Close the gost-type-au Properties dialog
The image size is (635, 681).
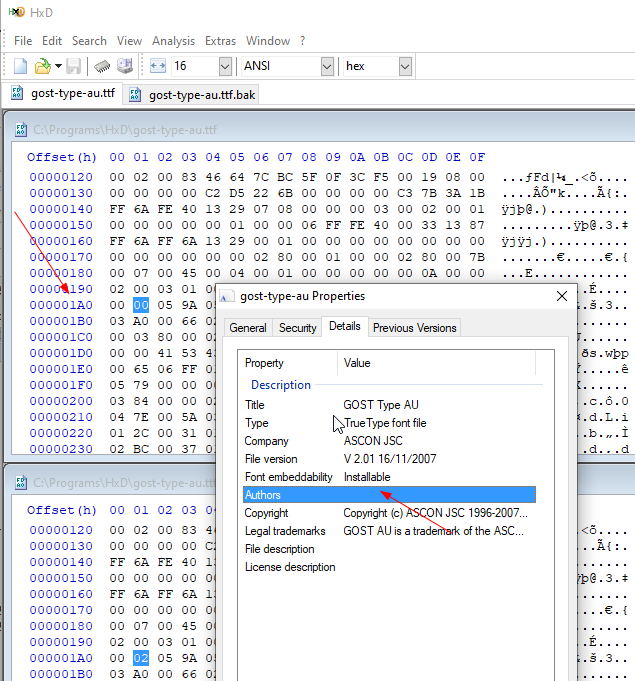click(x=562, y=296)
